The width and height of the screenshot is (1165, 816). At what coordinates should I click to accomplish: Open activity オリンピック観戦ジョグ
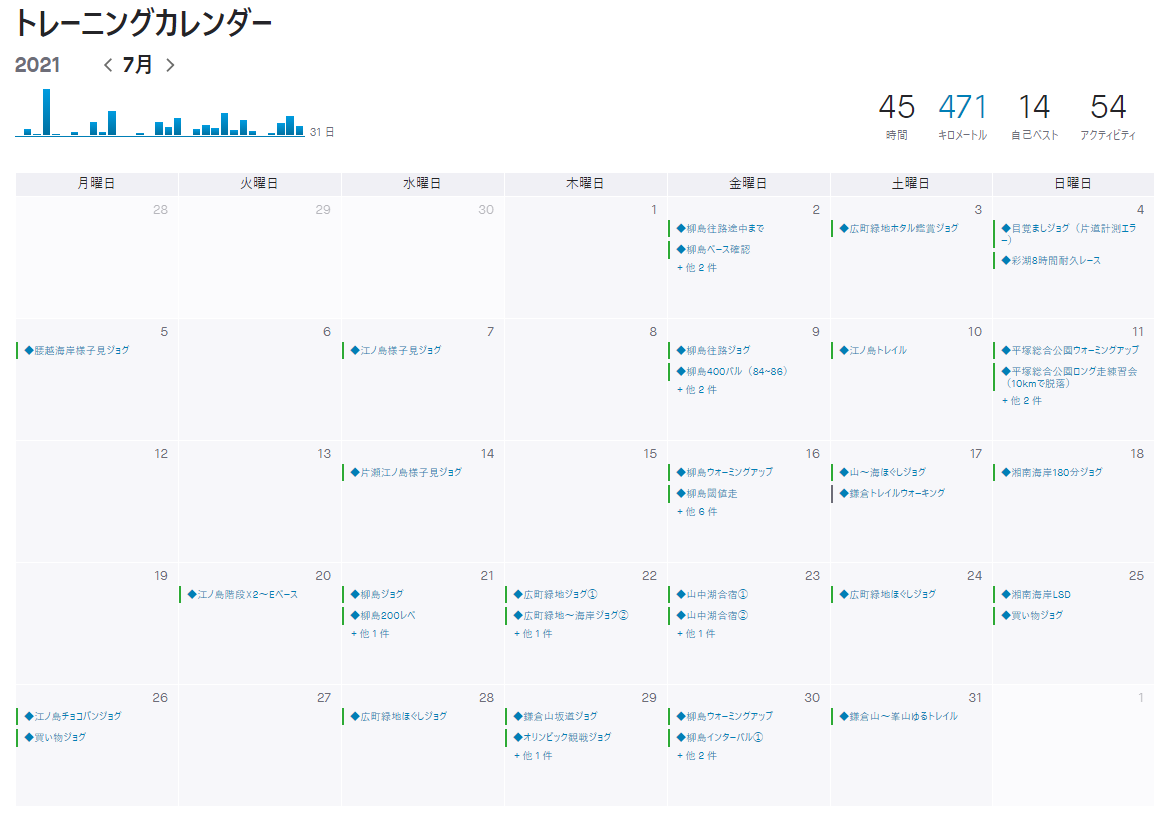(562, 737)
